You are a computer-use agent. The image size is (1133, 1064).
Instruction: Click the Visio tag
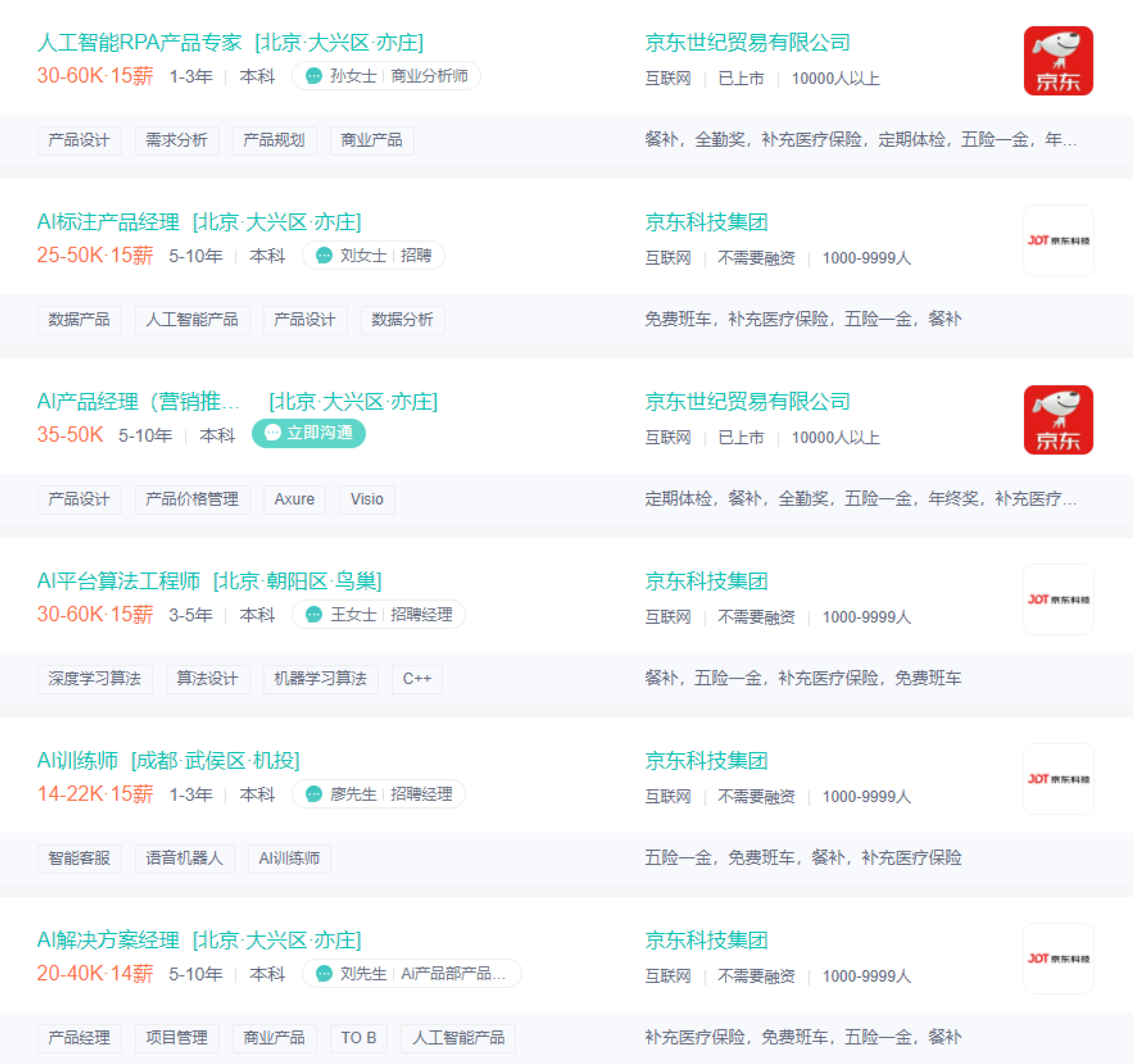pos(367,499)
